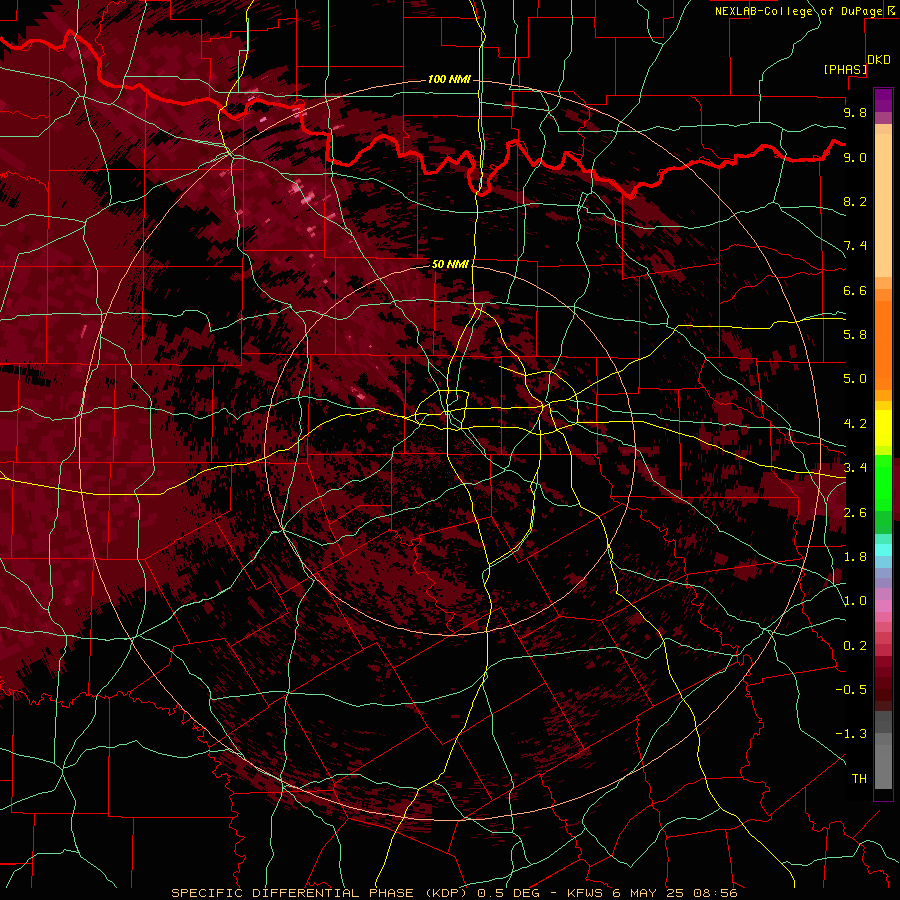
Task: Click the 5.8 scale value
Action: [x=855, y=335]
